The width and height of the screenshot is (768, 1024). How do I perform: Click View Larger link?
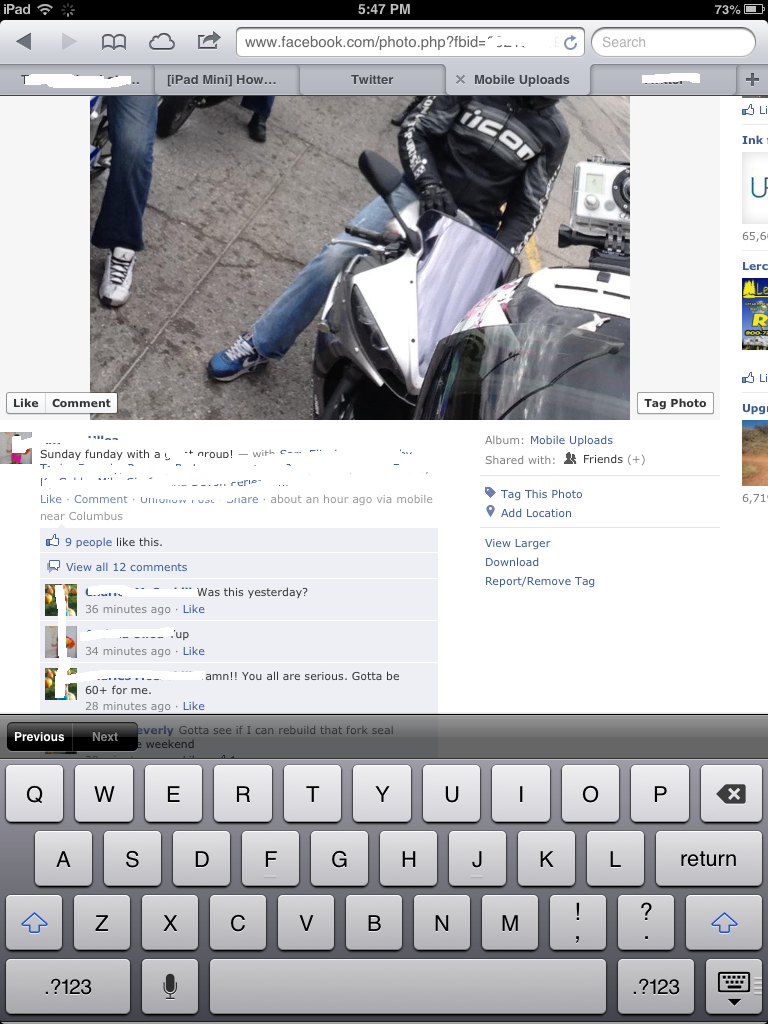click(517, 543)
